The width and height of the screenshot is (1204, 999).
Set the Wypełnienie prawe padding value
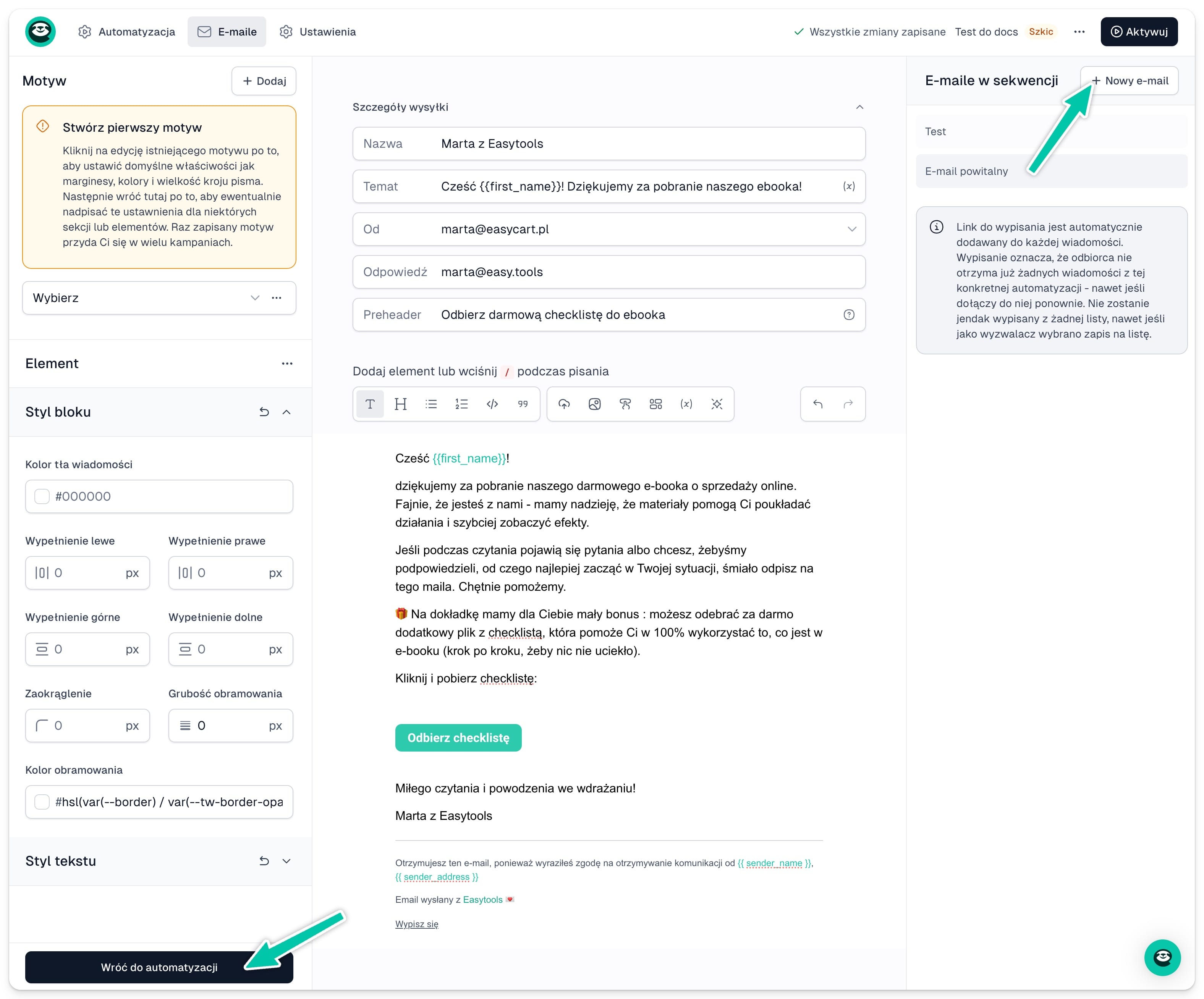230,572
